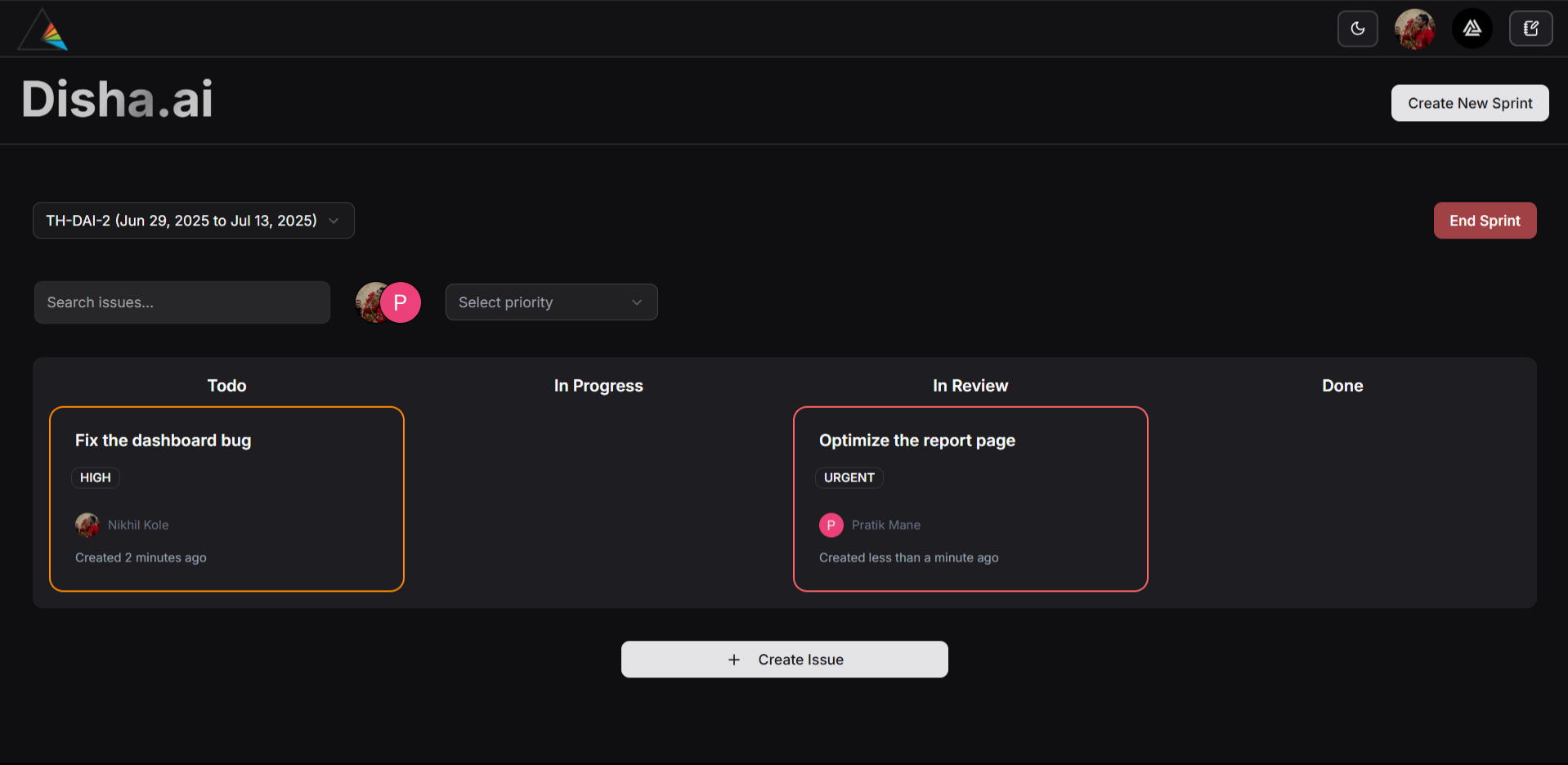Click the black triangle organization icon
The width and height of the screenshot is (1568, 765).
(x=1472, y=29)
